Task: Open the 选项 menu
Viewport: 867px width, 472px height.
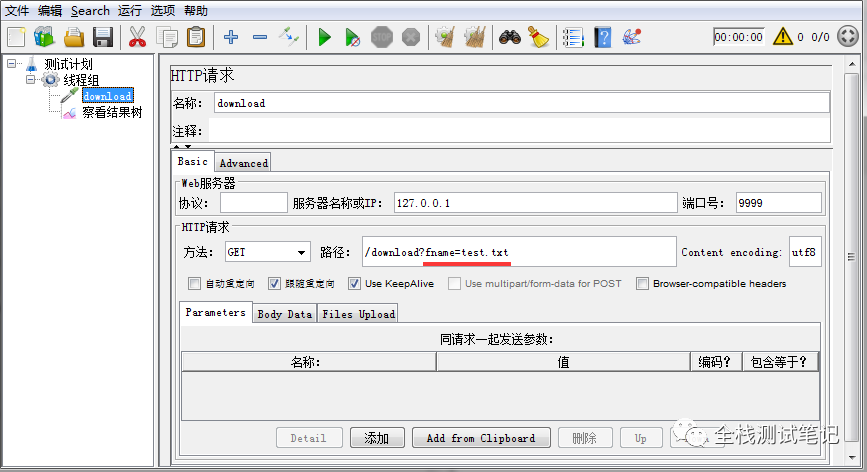Action: tap(163, 11)
